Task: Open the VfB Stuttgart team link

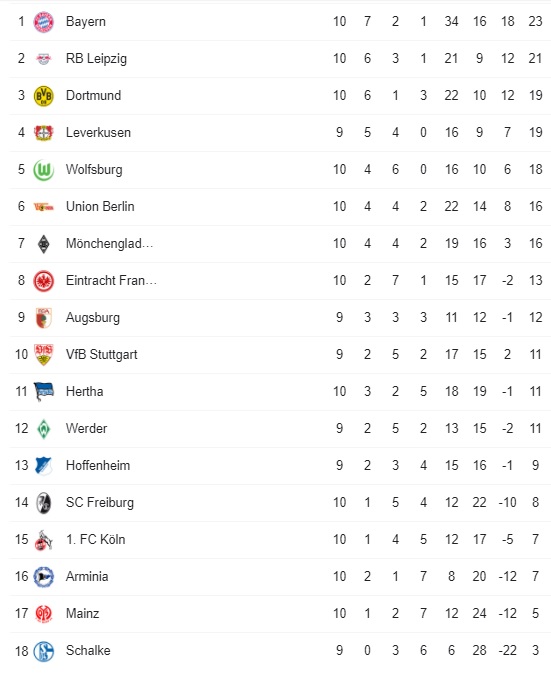Action: 102,354
